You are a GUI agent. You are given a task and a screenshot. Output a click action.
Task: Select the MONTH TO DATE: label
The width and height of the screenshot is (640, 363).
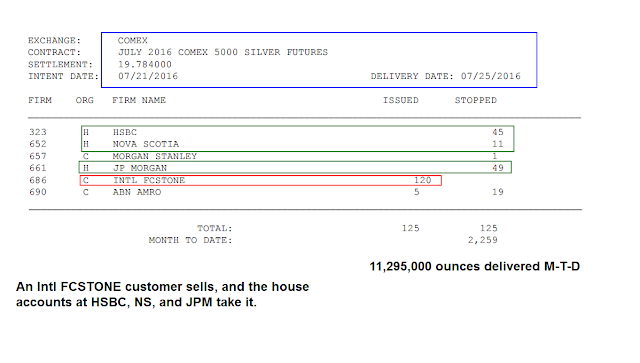click(x=191, y=240)
